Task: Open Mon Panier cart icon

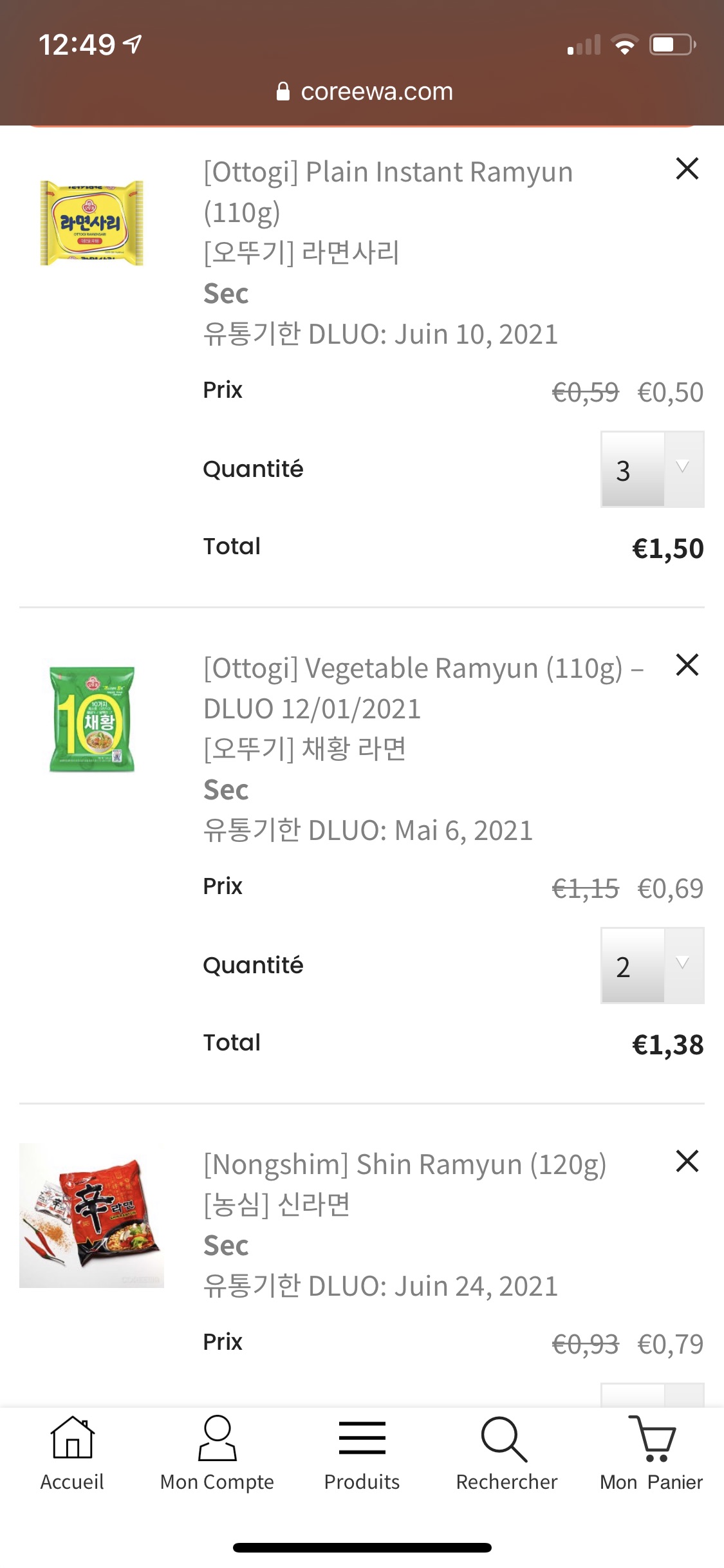Action: [651, 1439]
